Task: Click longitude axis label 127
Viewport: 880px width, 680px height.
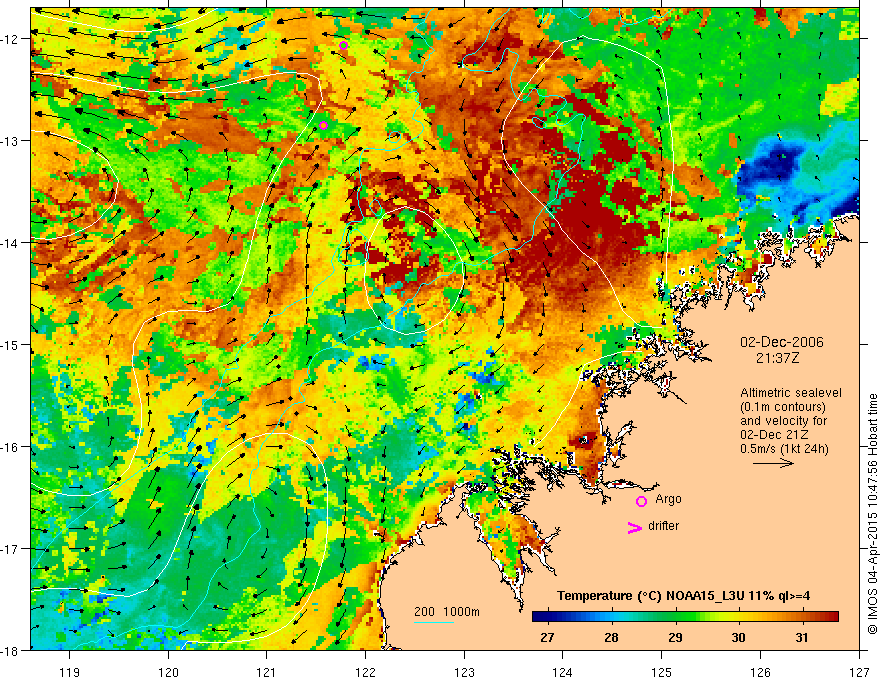Action: point(859,672)
